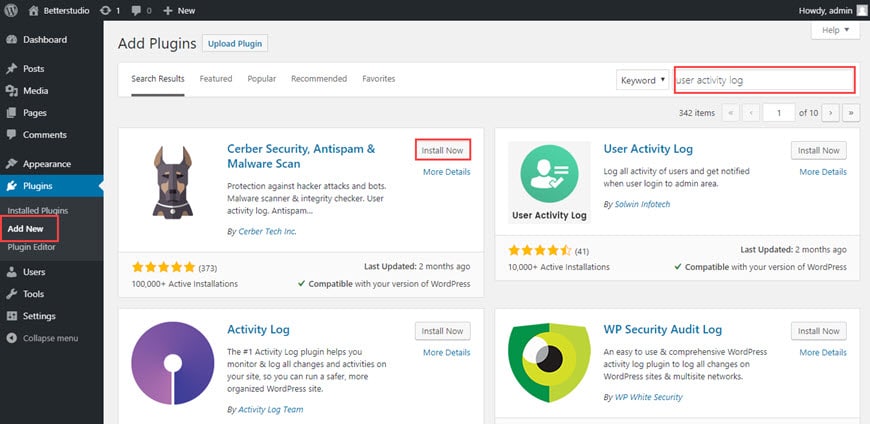View More Details for WP Security Audit Log
870x424 pixels.
(x=823, y=352)
